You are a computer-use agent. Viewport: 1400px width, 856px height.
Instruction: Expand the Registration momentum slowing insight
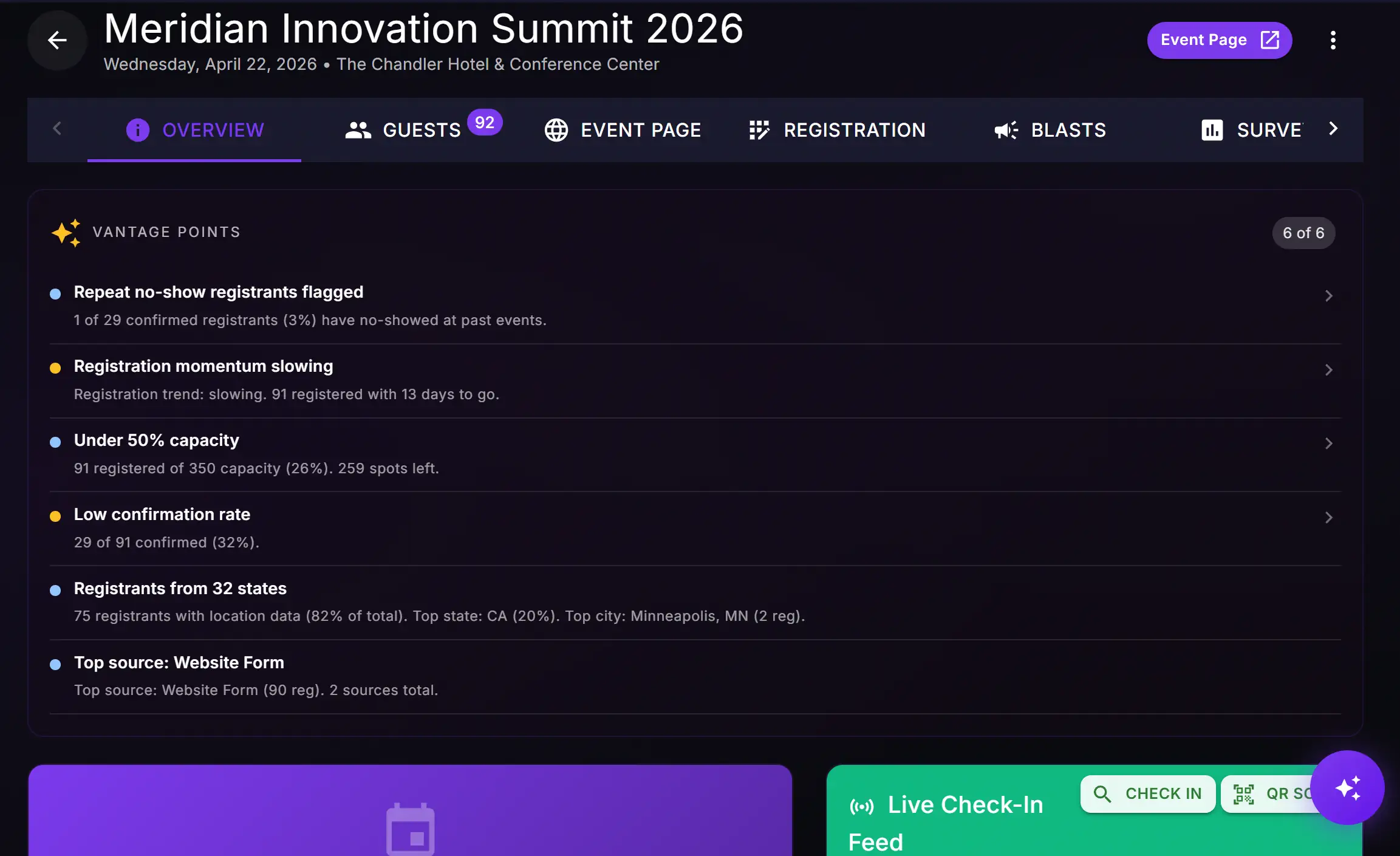pos(1329,369)
